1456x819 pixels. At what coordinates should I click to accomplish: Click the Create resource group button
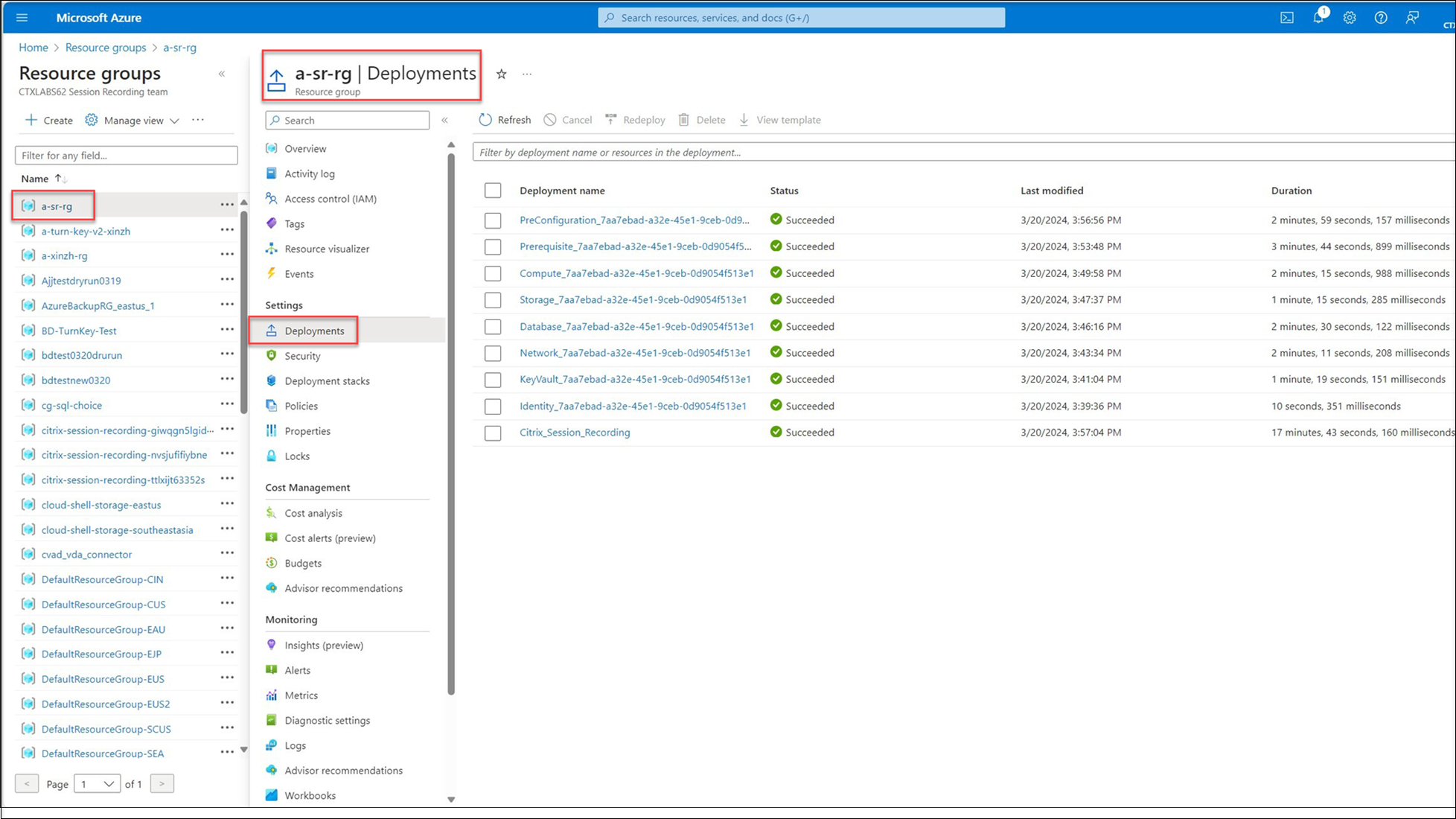click(49, 121)
